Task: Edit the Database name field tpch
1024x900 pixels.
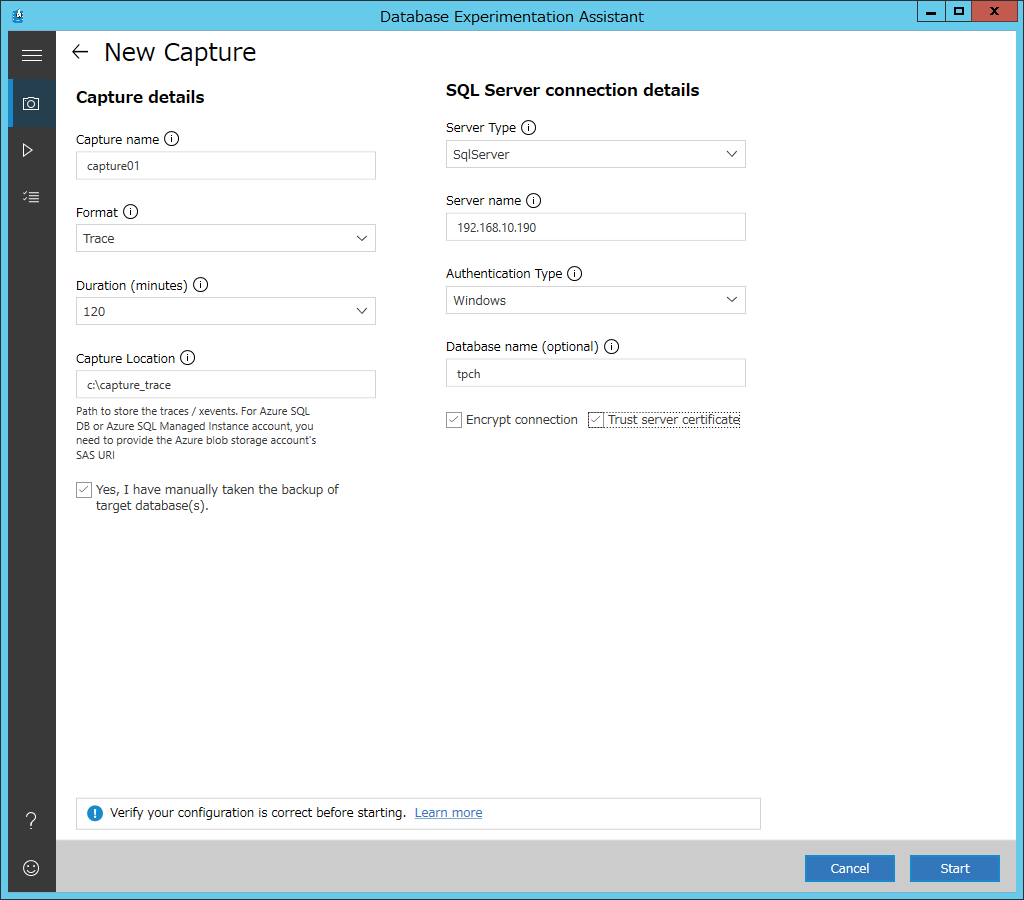Action: (596, 374)
